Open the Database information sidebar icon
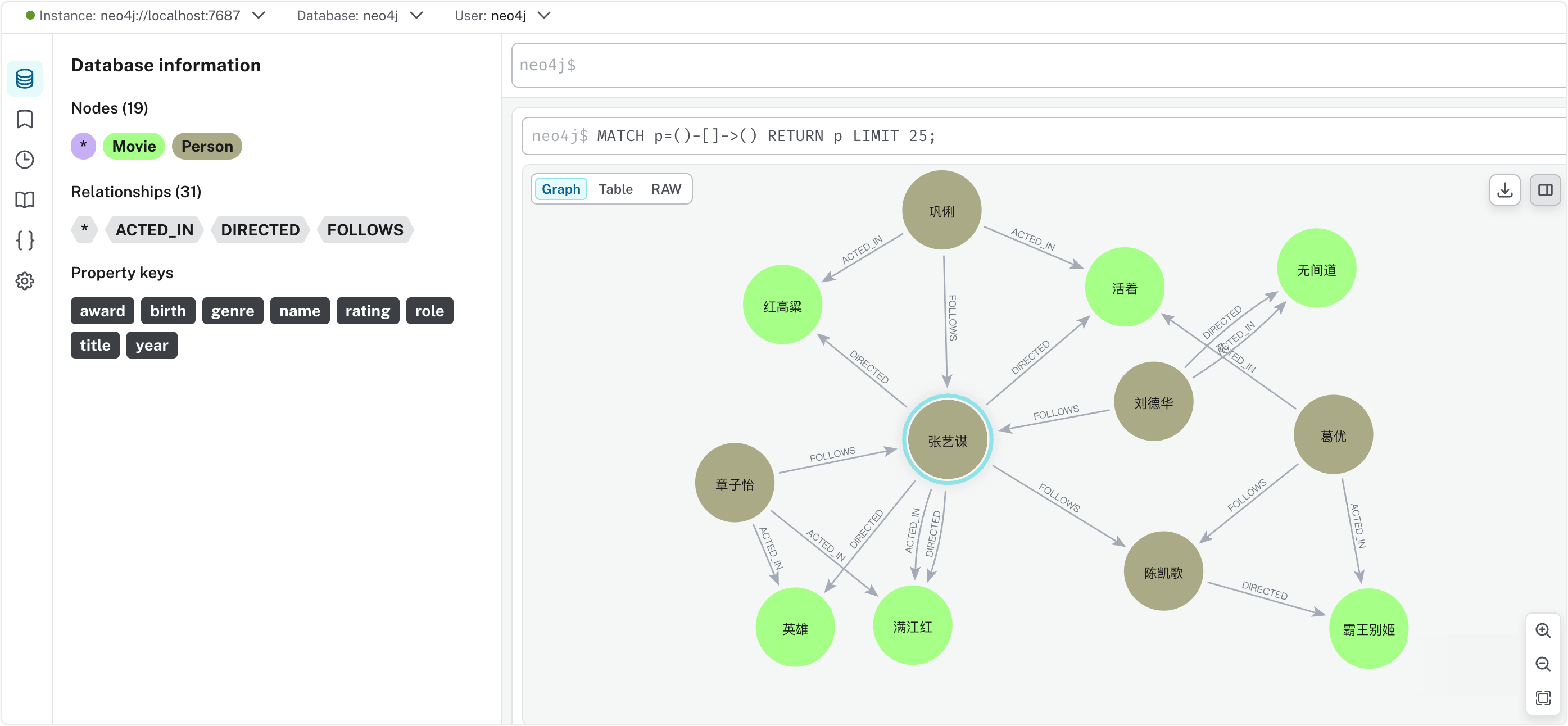Image resolution: width=1568 pixels, height=726 pixels. 24,79
